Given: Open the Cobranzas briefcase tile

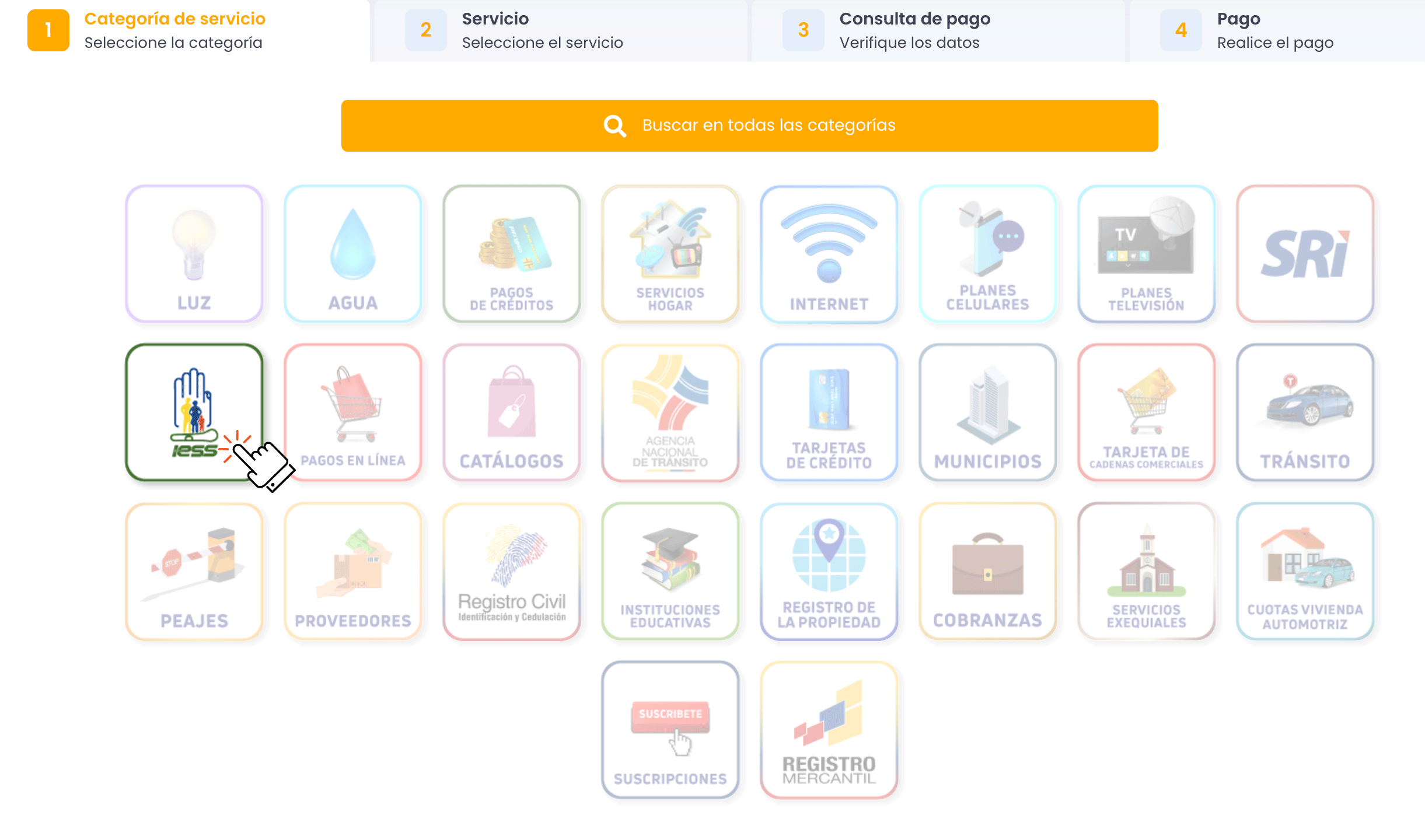Looking at the screenshot, I should click(988, 571).
